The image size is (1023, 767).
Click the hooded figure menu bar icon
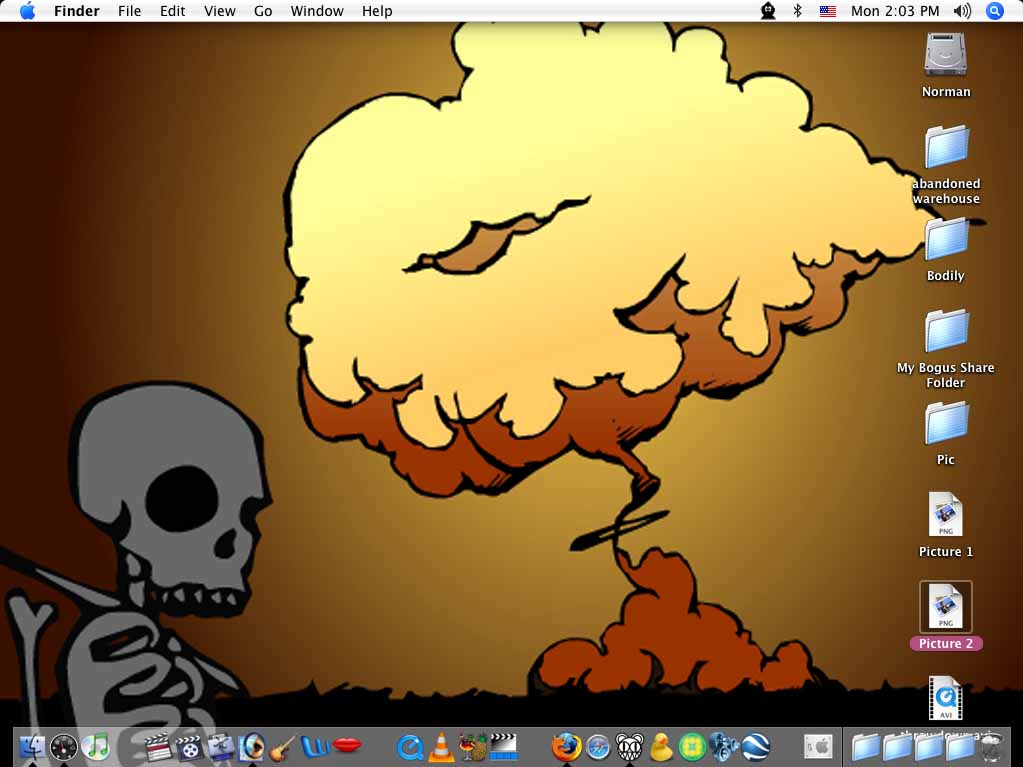point(768,11)
